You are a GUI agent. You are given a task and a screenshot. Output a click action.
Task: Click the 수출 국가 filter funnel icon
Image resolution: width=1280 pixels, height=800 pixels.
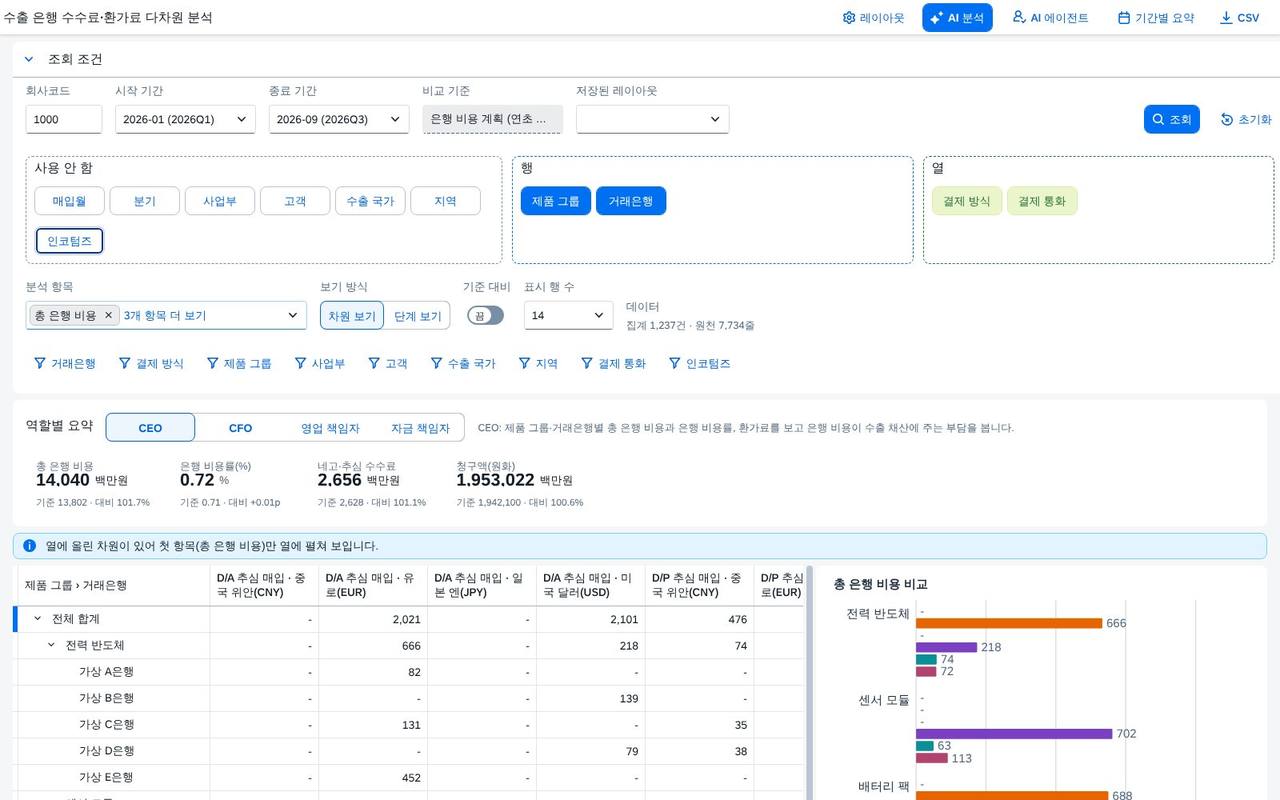436,363
